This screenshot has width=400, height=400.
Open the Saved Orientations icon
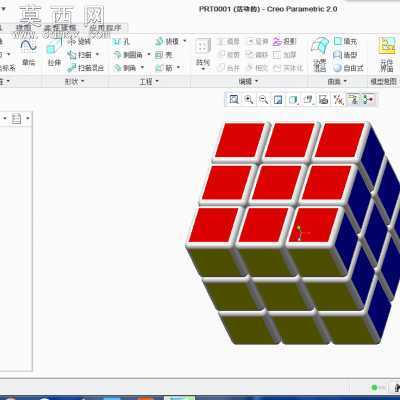pos(309,99)
